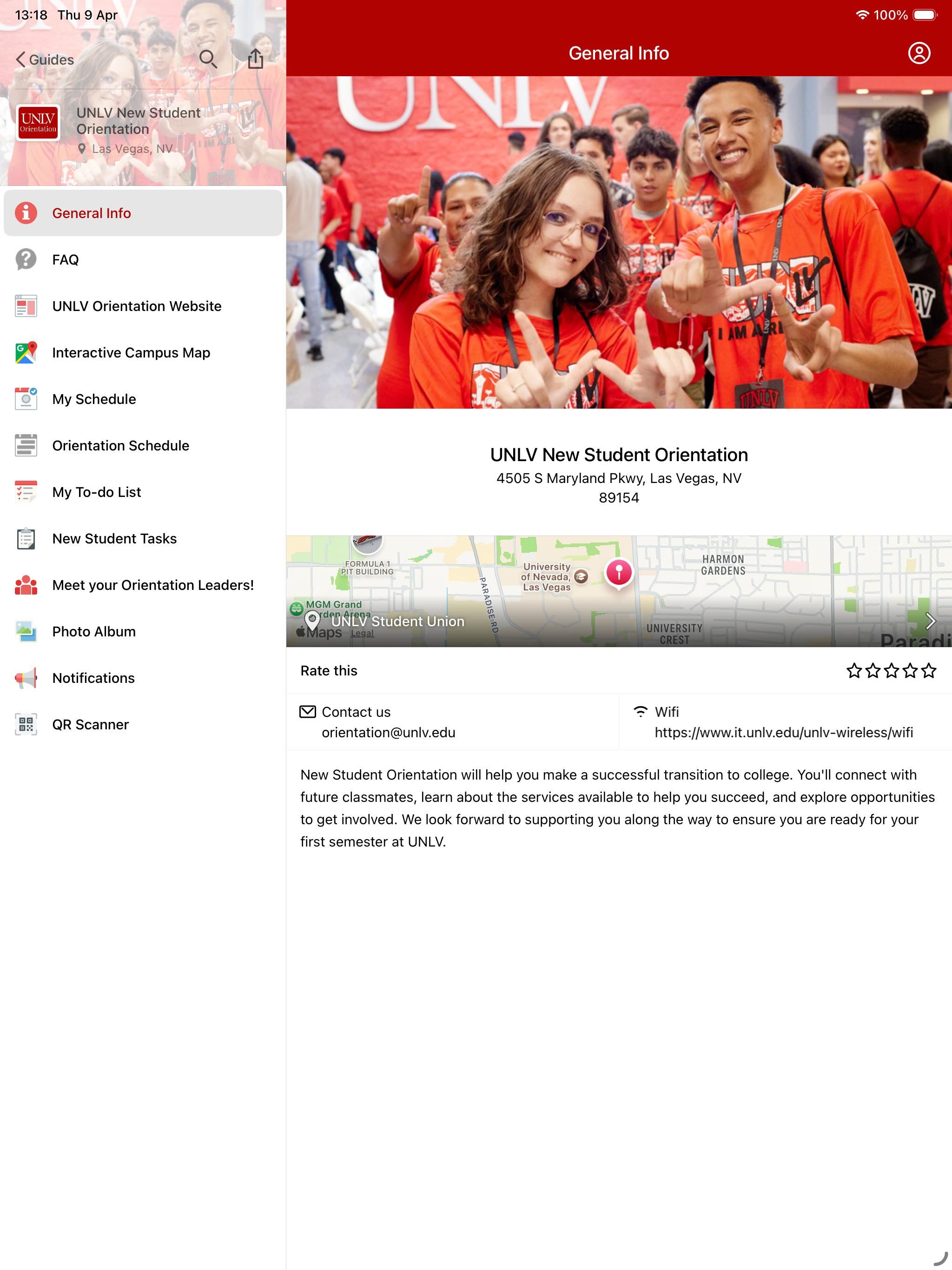Rate this guide three stars
Viewport: 952px width, 1270px height.
(x=891, y=671)
